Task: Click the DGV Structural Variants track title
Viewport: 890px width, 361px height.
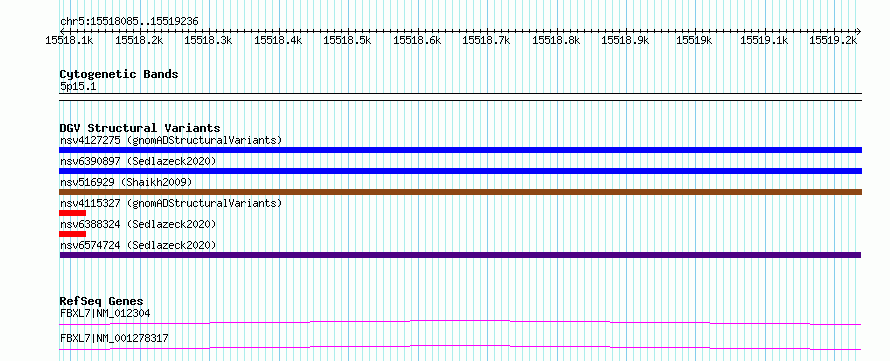Action: pyautogui.click(x=140, y=128)
